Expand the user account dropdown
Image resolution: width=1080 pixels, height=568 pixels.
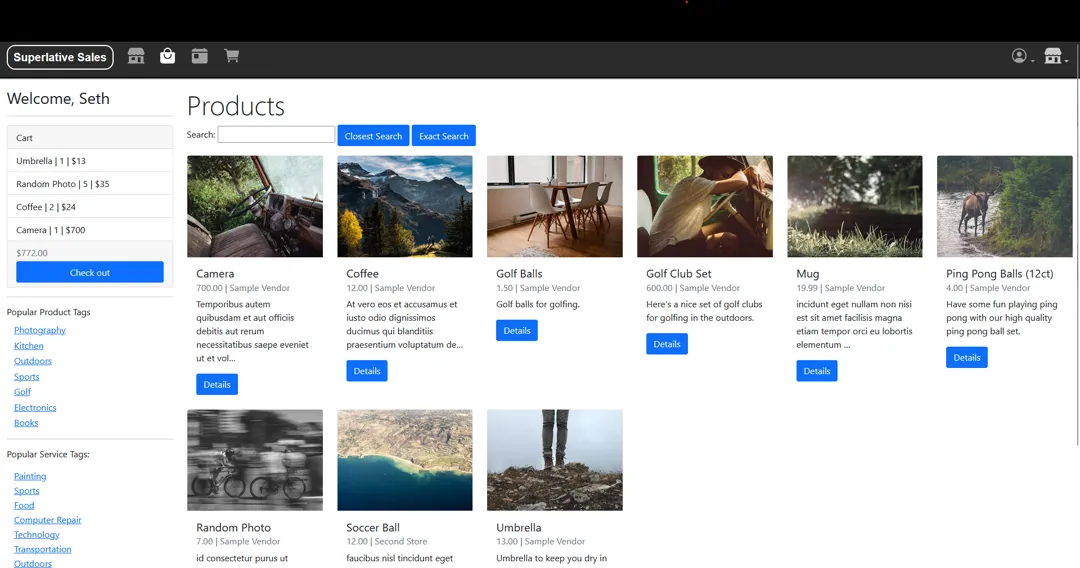tap(1022, 56)
